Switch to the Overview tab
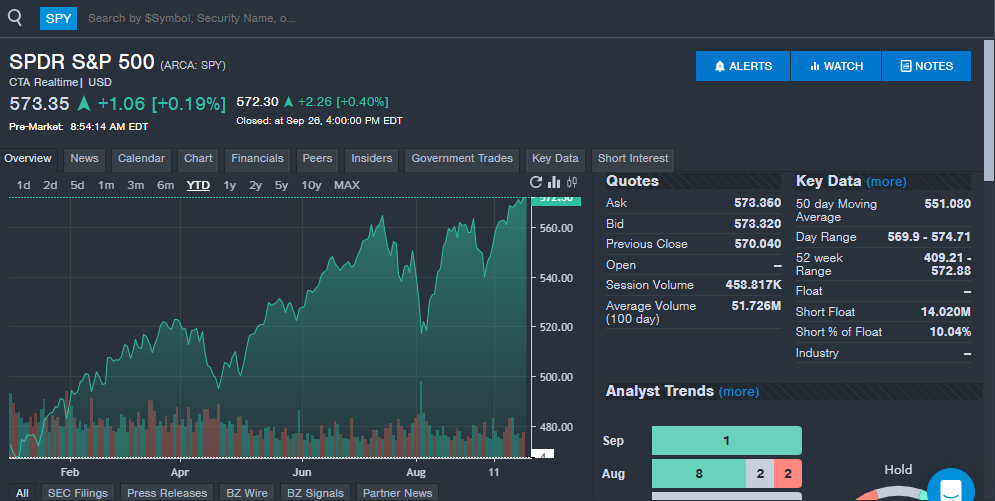 click(28, 159)
